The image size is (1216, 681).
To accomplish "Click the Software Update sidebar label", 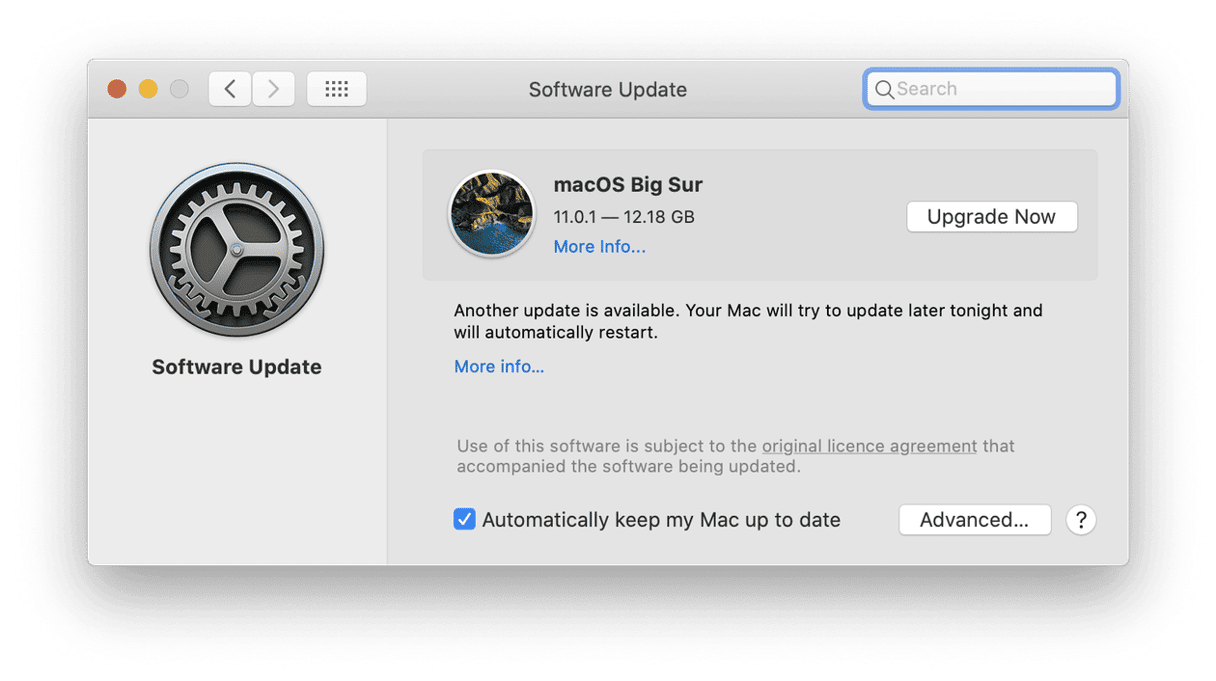I will (x=236, y=367).
